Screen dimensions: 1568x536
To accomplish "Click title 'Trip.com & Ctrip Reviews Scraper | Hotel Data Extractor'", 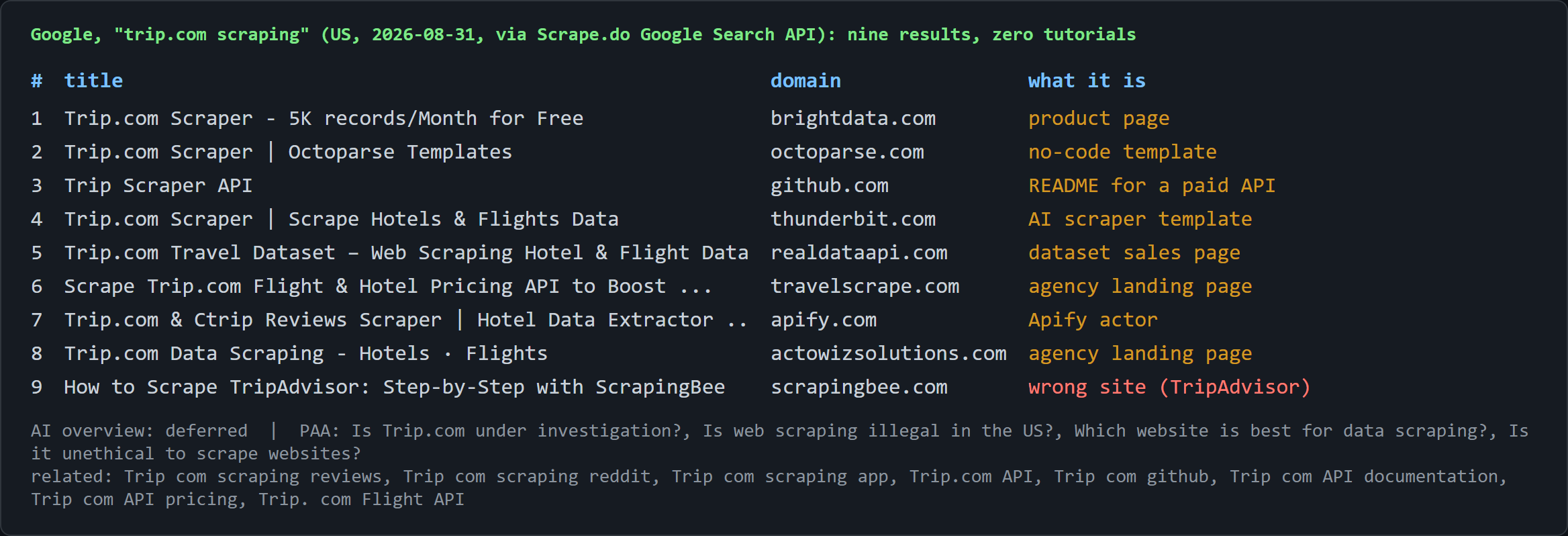I will [x=389, y=320].
